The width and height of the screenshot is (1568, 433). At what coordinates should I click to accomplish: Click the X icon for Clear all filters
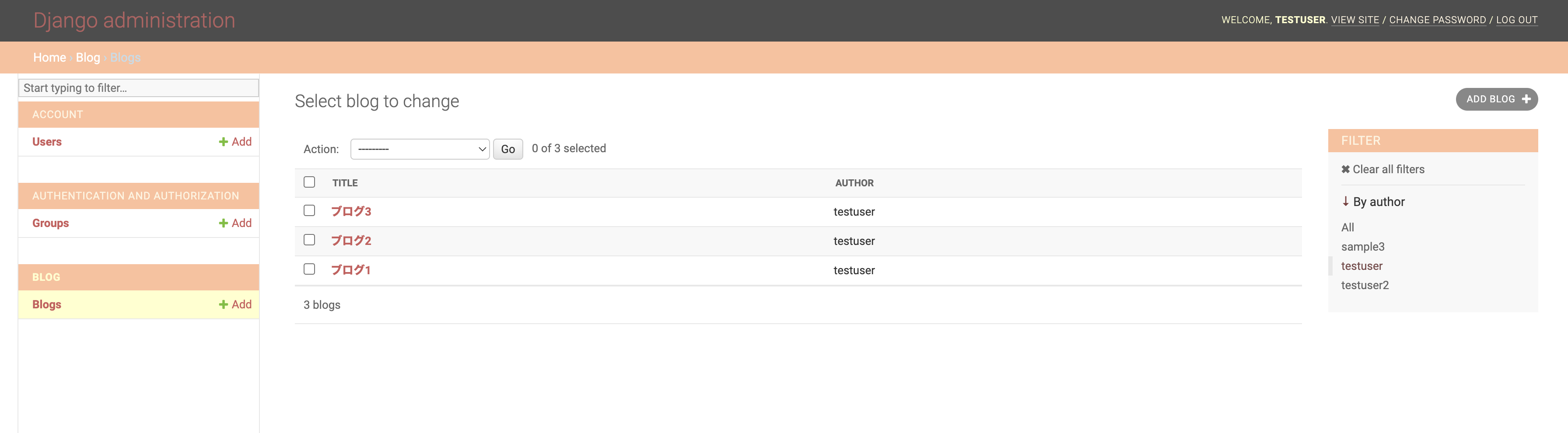pyautogui.click(x=1345, y=170)
